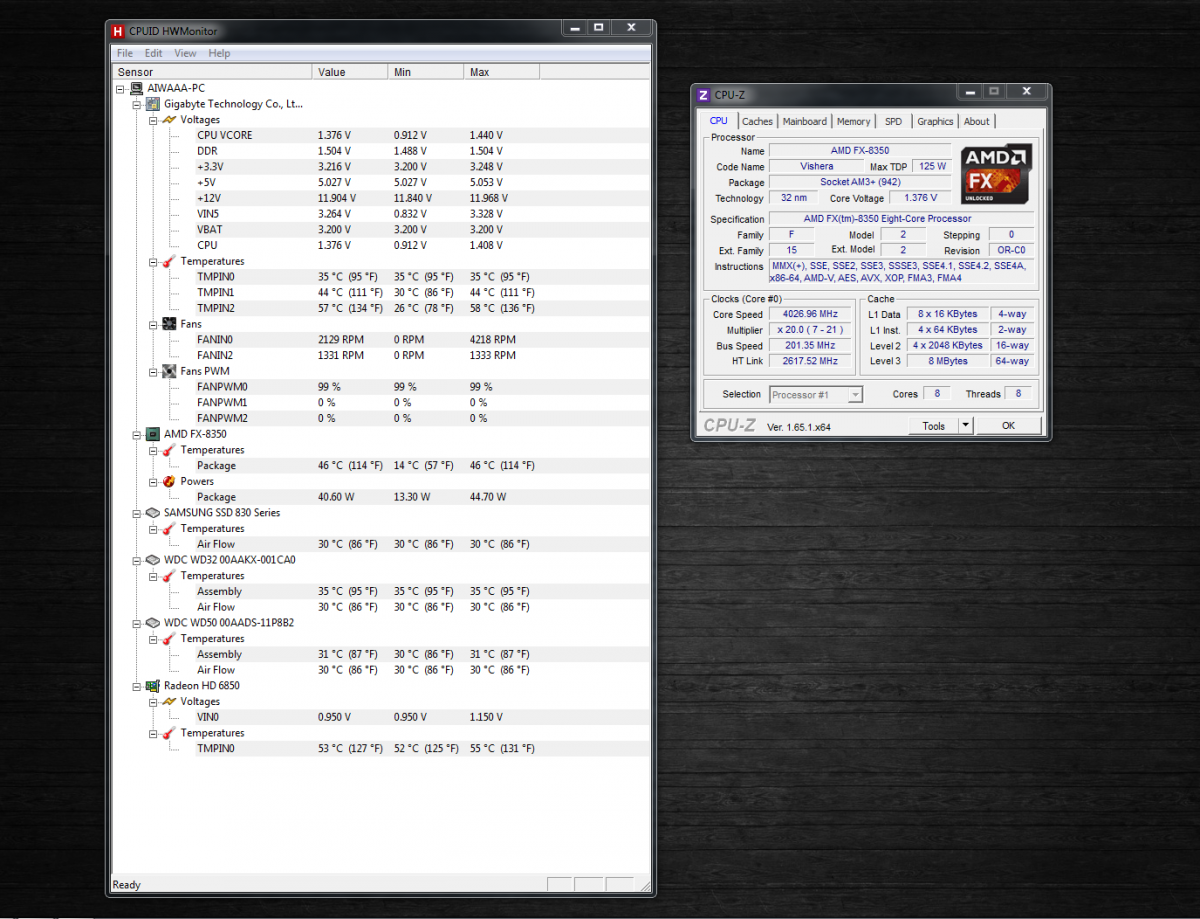Screen dimensions: 1200x919
Task: Select the WDC WD50 00AADS drive icon
Action: 153,623
